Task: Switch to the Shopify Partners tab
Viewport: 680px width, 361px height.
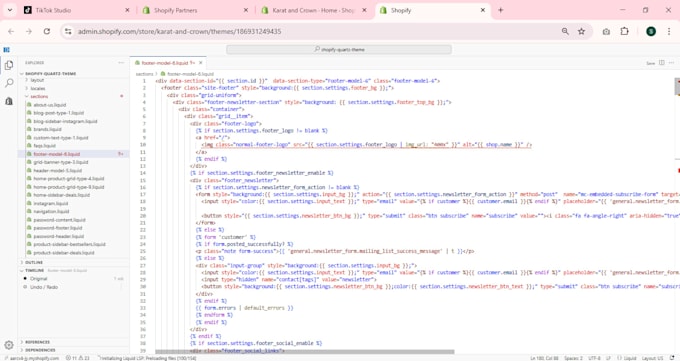Action: pos(194,10)
